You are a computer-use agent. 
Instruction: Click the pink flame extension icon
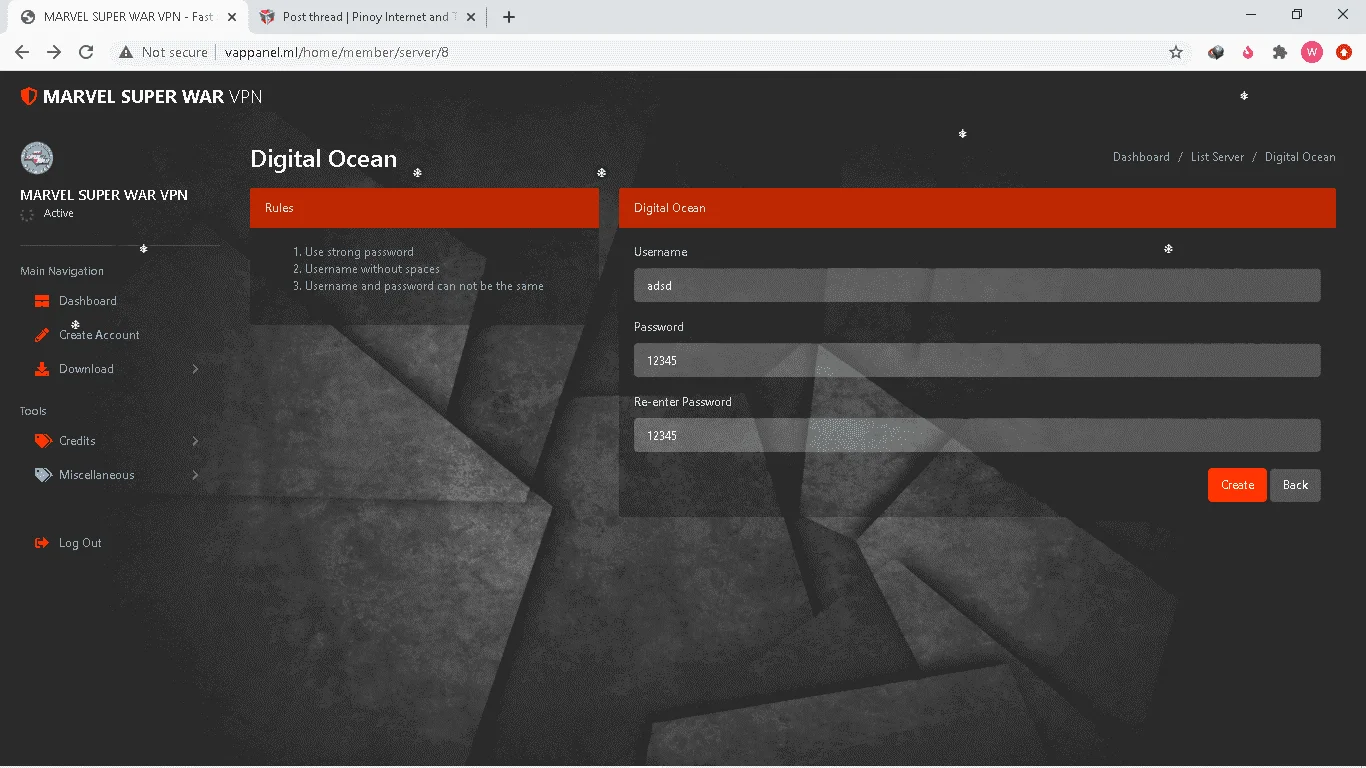[1248, 52]
